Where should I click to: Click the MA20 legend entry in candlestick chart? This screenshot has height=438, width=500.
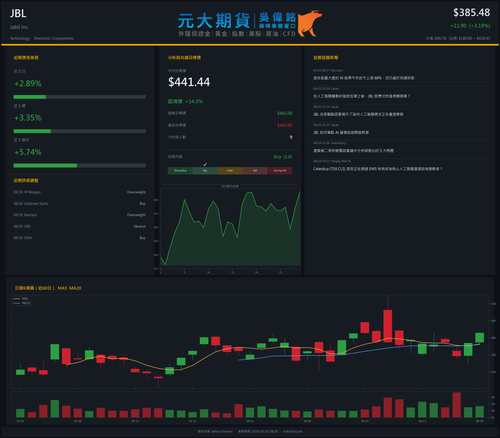(x=22, y=303)
